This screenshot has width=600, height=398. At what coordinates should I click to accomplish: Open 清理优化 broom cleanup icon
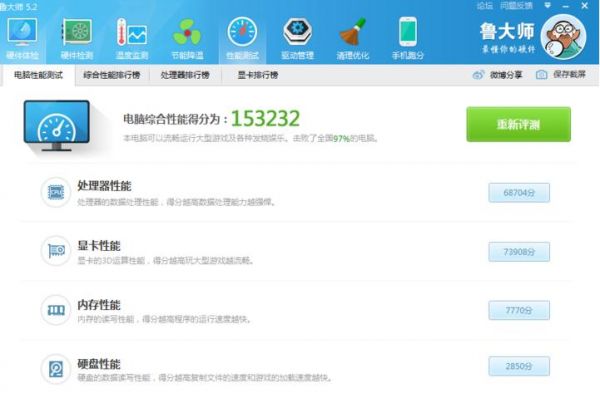tap(352, 32)
